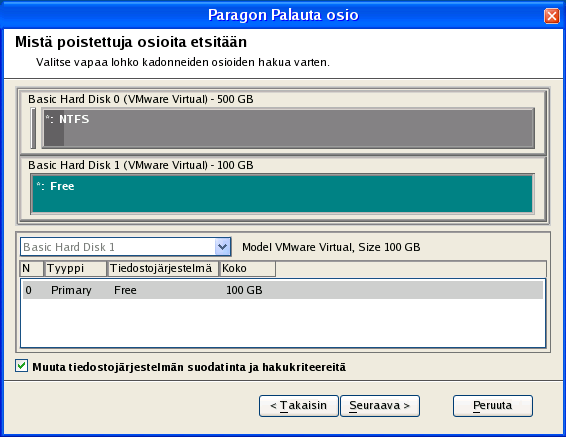This screenshot has width=566, height=437.
Task: Sort by the Tyyppi column header
Action: pos(75,268)
